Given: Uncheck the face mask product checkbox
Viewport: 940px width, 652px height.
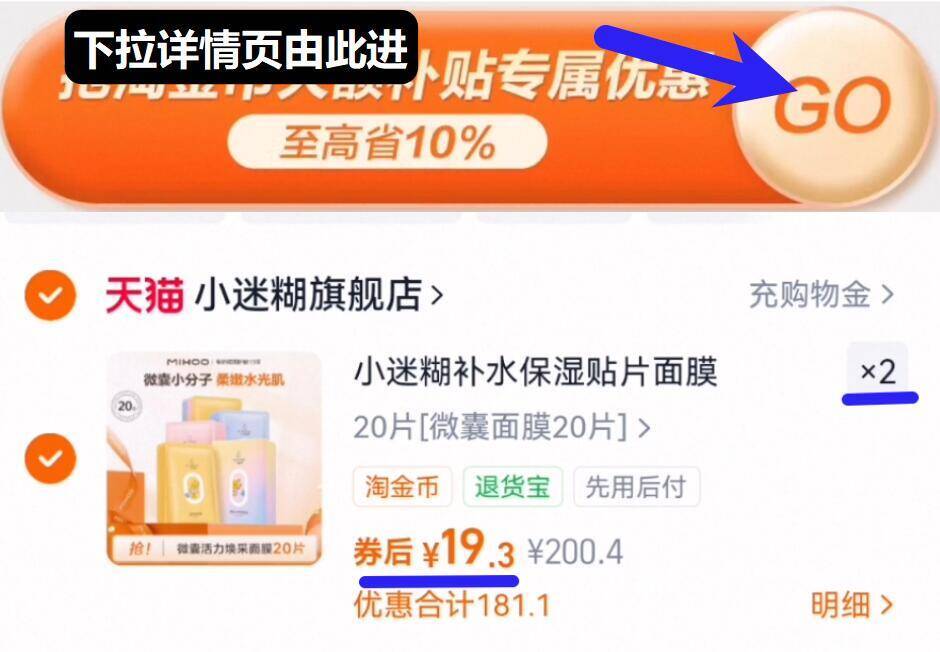Looking at the screenshot, I should point(50,458).
